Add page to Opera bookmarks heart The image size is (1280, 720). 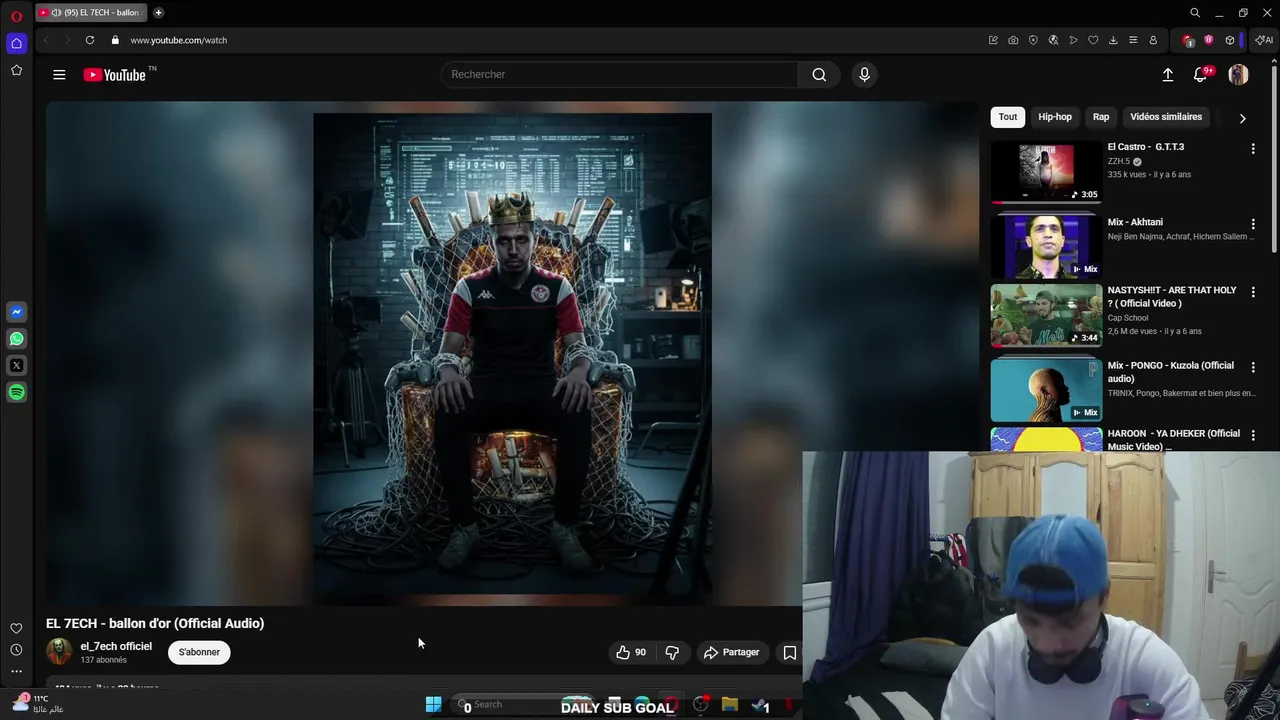click(x=1093, y=40)
